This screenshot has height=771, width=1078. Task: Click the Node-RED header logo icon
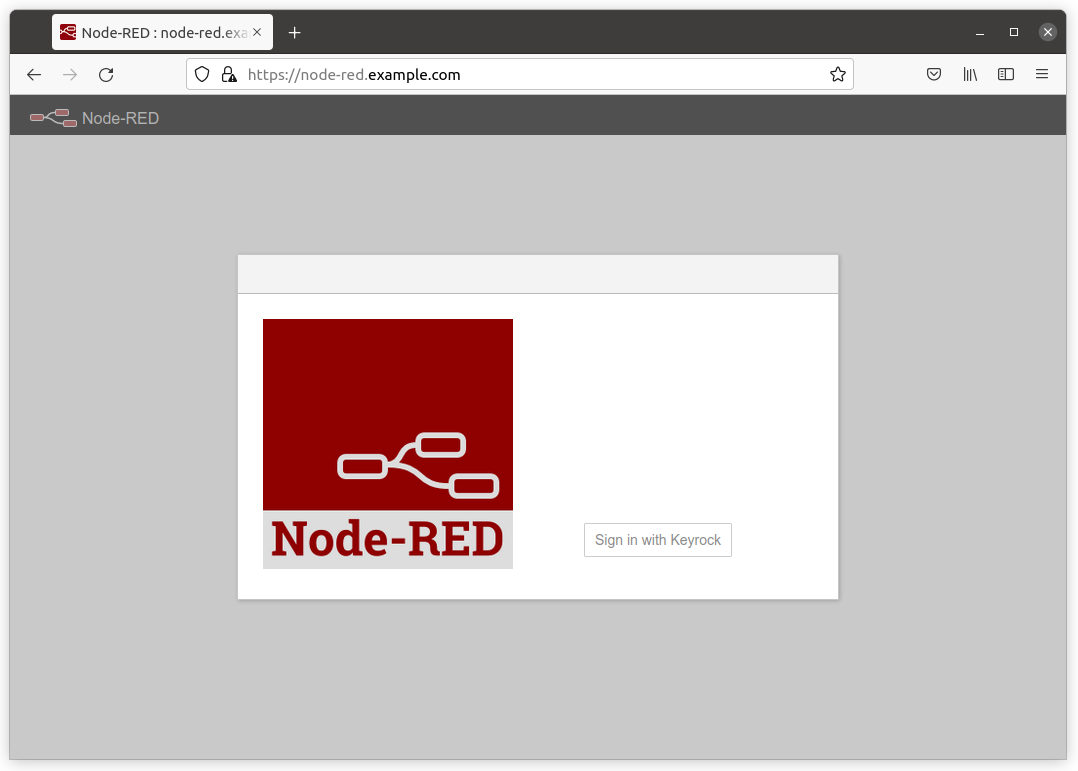tap(53, 118)
